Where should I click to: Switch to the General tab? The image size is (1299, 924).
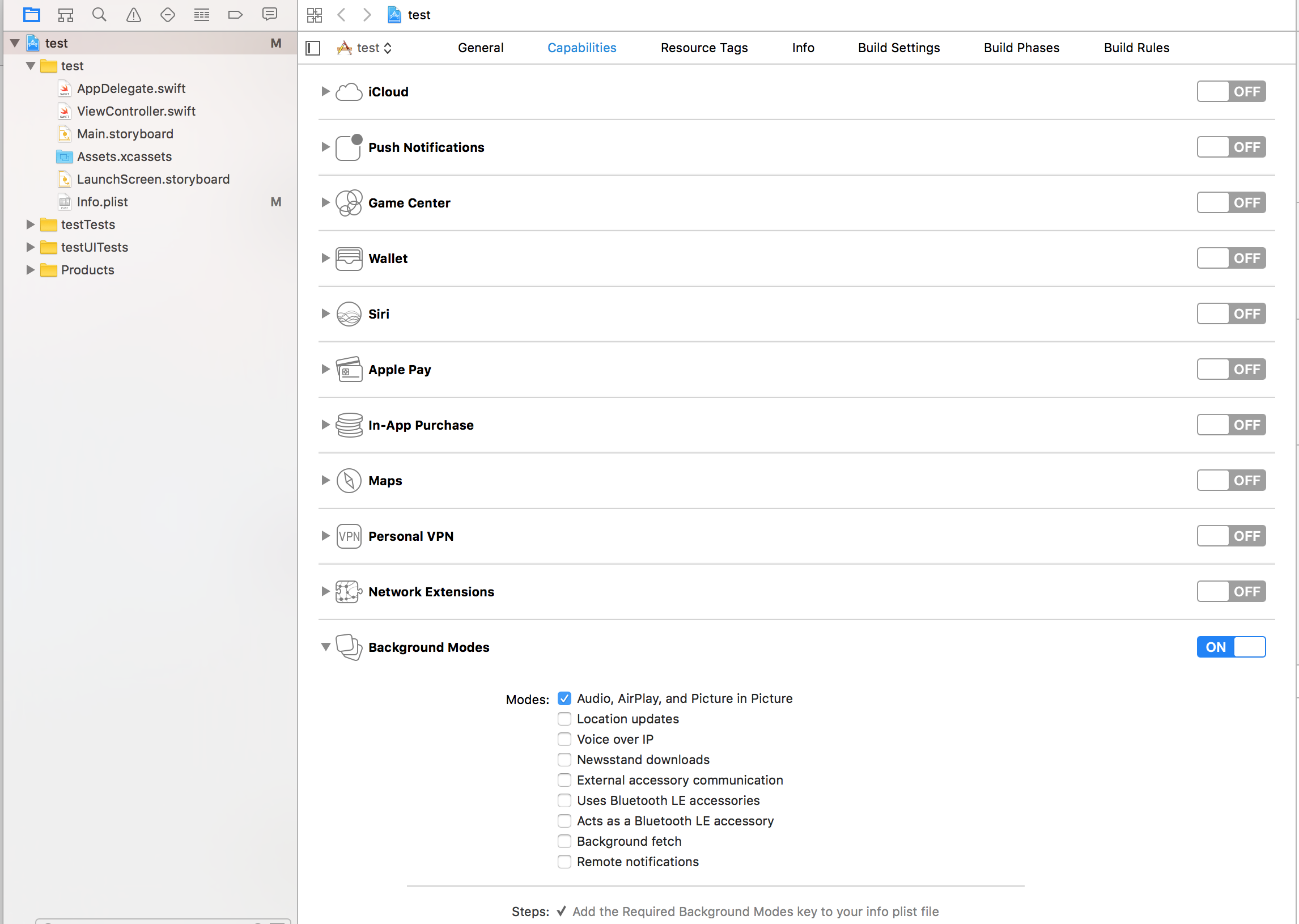(x=479, y=47)
